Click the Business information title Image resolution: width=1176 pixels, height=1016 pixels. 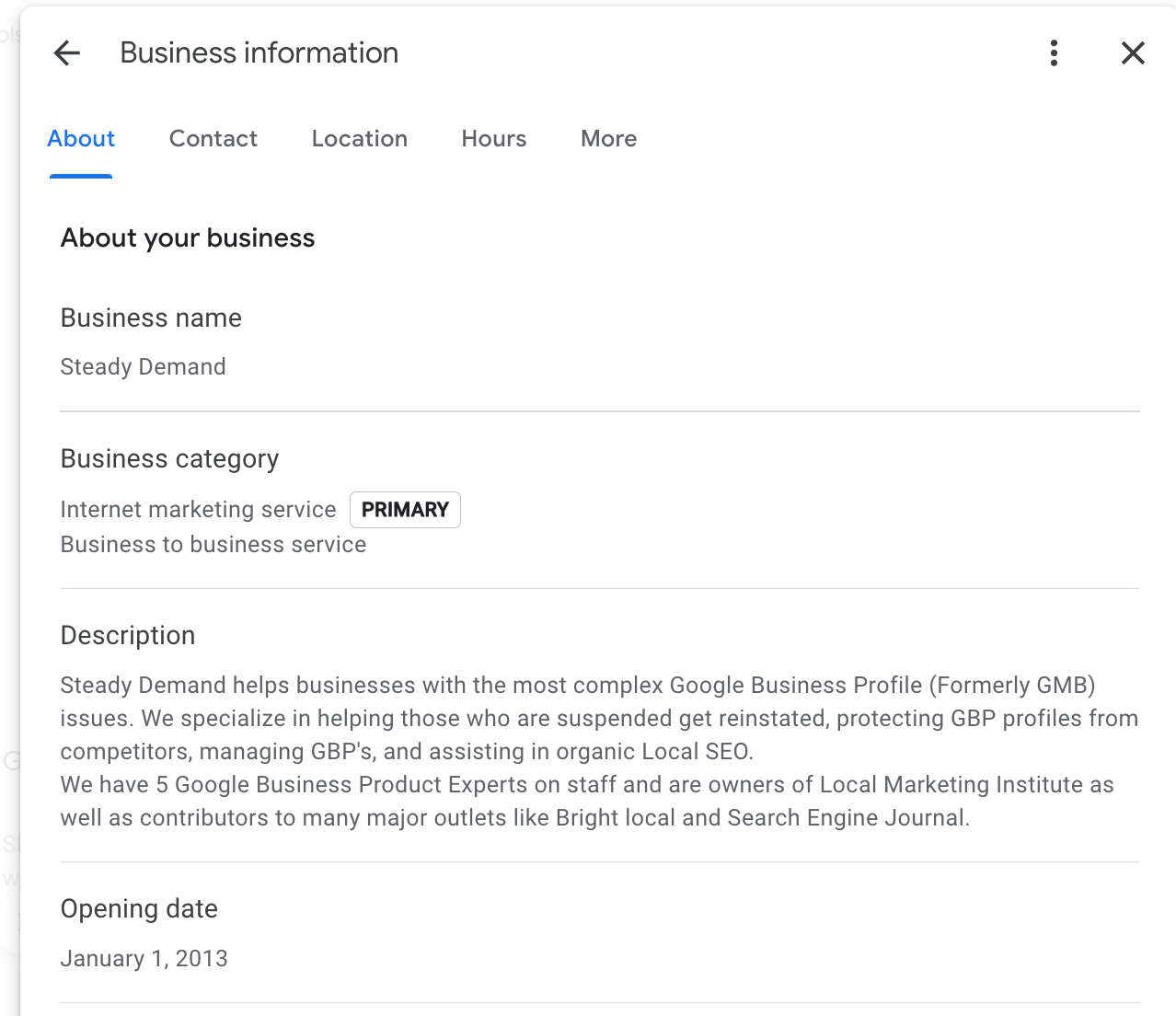(259, 53)
